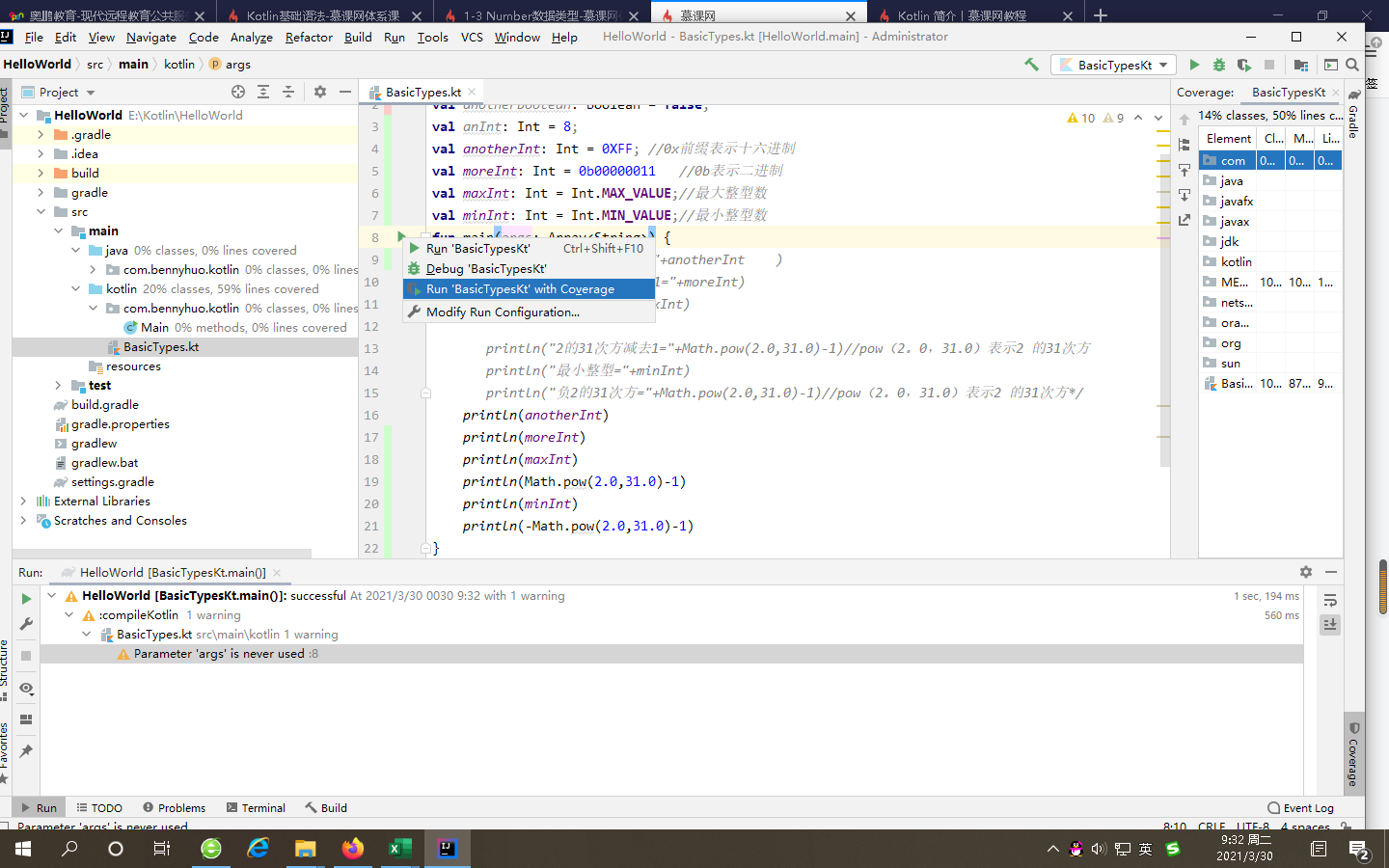Viewport: 1389px width, 868px height.
Task: Open Excel from the Windows taskbar
Action: coord(399,849)
